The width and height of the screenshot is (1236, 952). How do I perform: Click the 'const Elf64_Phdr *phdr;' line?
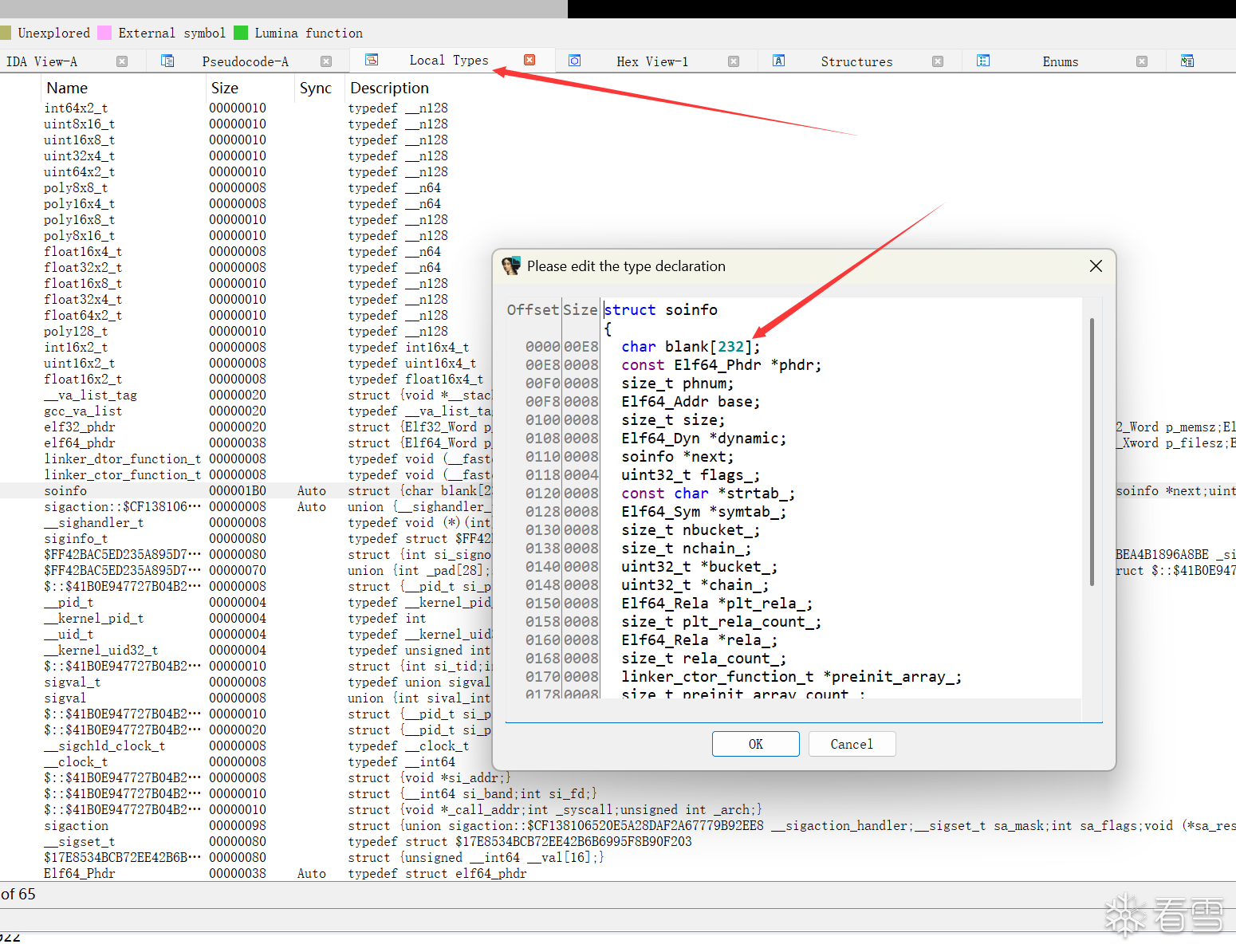pyautogui.click(x=721, y=365)
